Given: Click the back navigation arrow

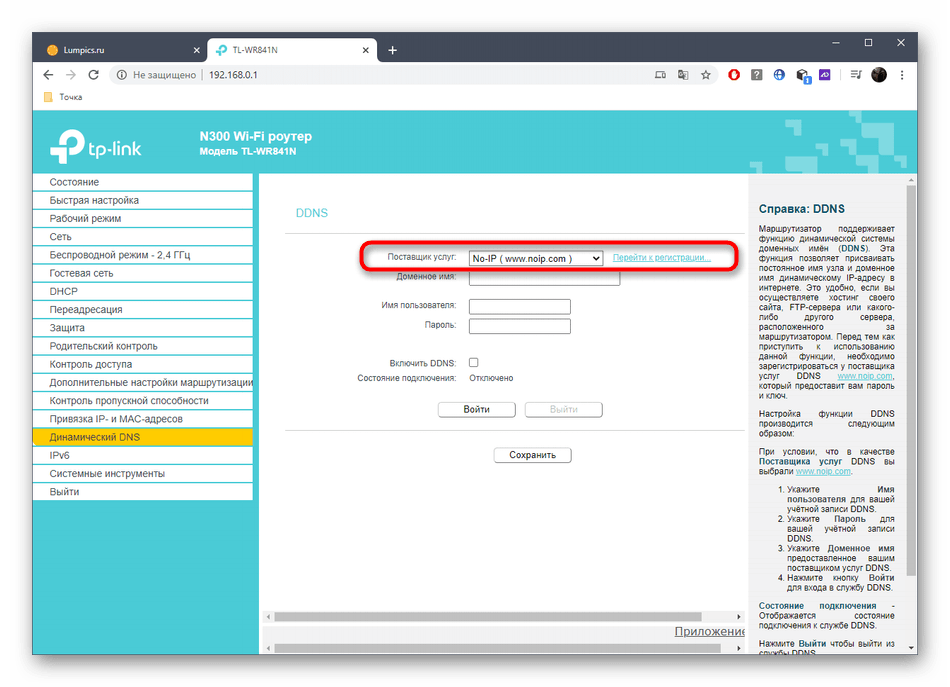Looking at the screenshot, I should point(48,75).
